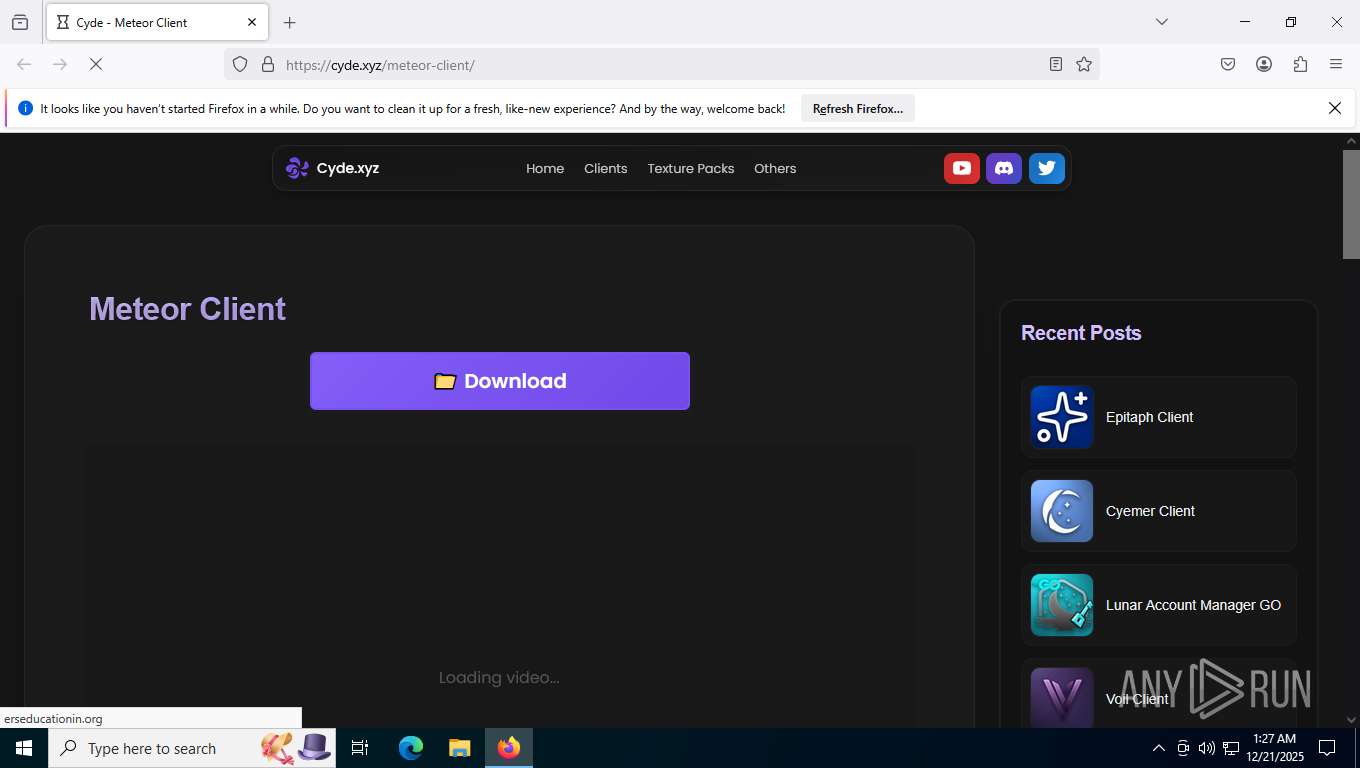Open Lunar Account Manager GO thumbnail
Viewport: 1360px width, 768px height.
coord(1062,605)
